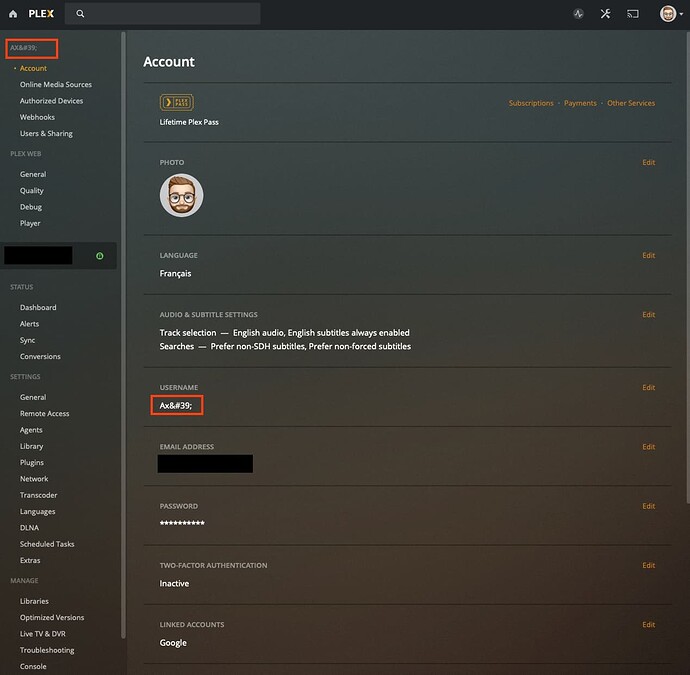Screen dimensions: 690x675
Task: Click the Settings wrench icon
Action: click(x=605, y=14)
